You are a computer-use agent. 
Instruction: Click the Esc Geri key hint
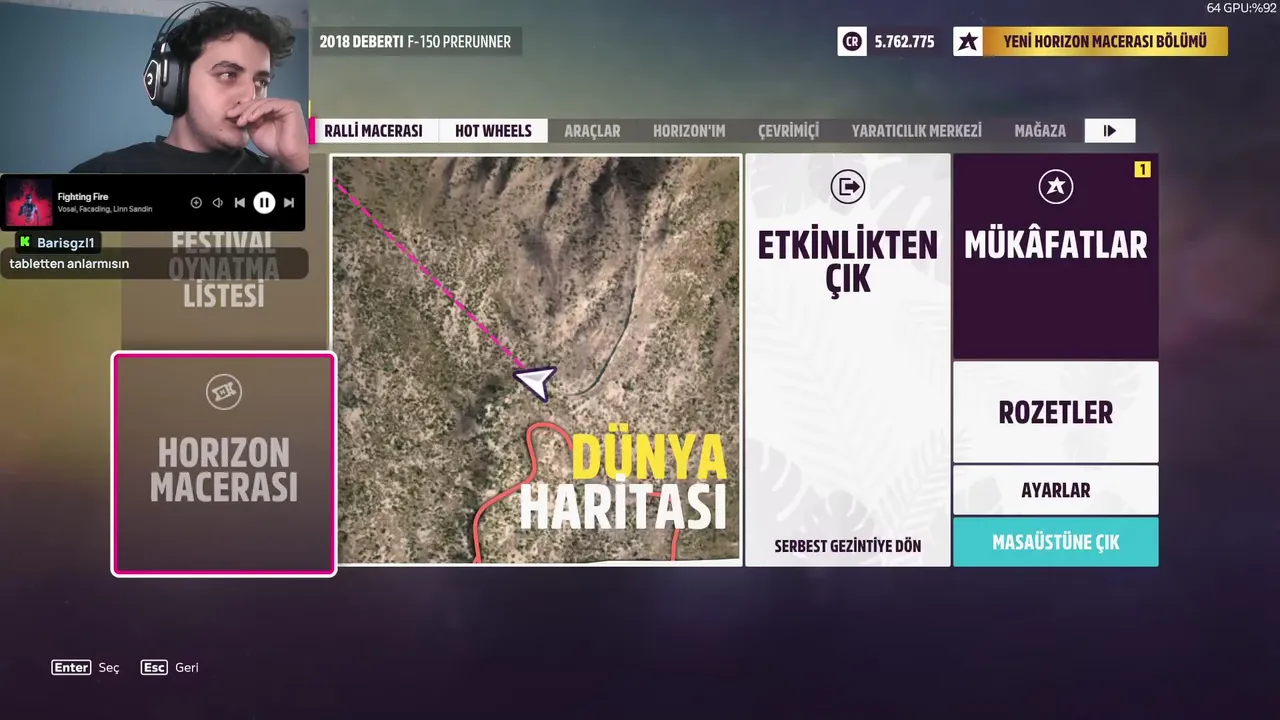pos(169,667)
